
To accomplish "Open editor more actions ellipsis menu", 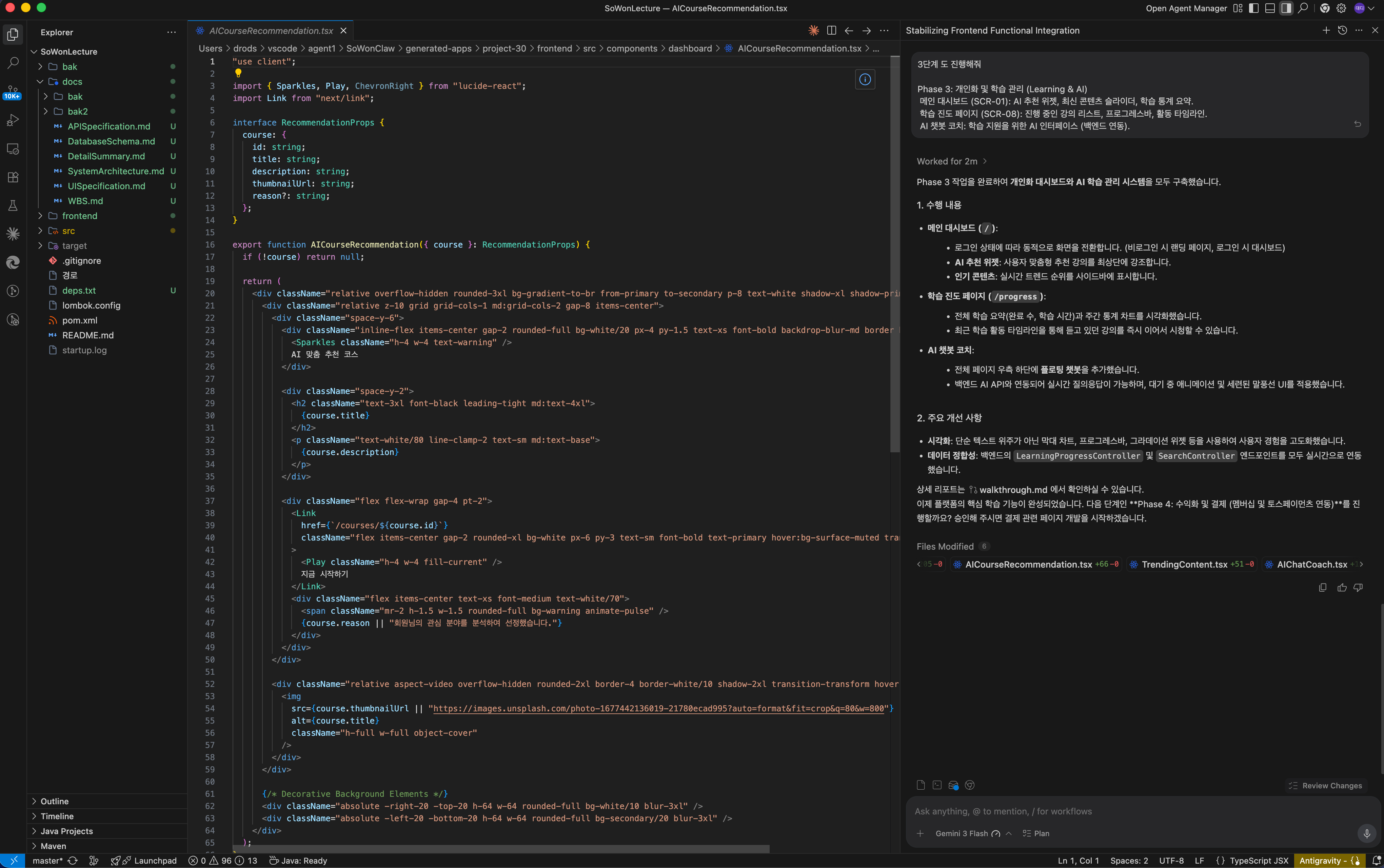I will (x=885, y=31).
